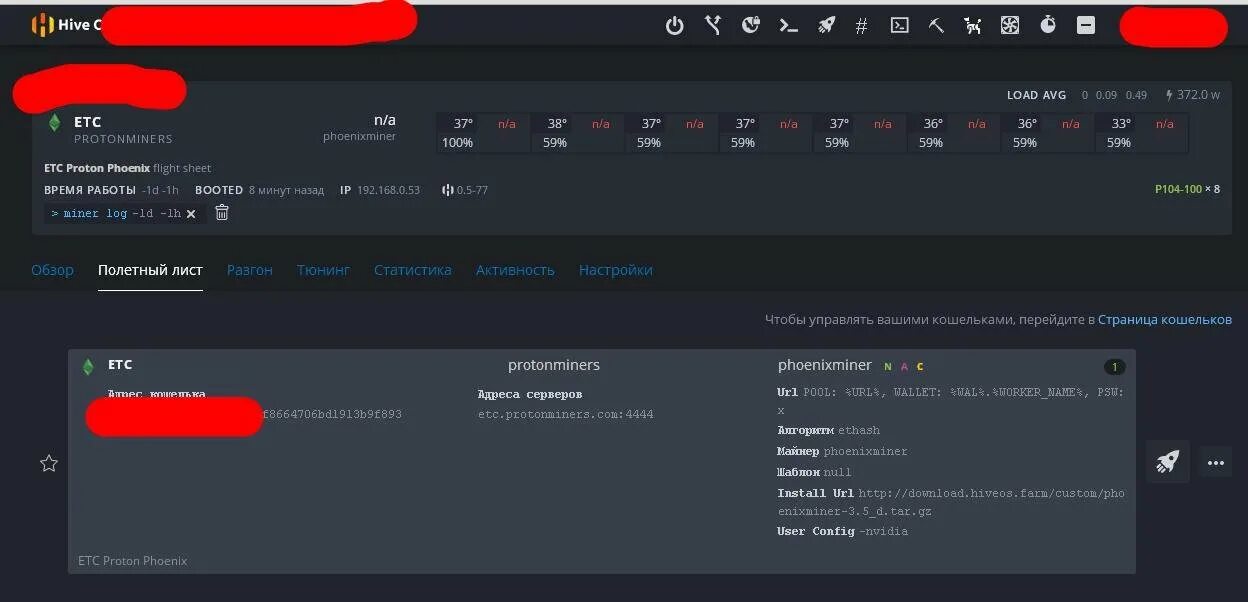Click the power icon in top toolbar
The height and width of the screenshot is (602, 1248).
tap(675, 26)
